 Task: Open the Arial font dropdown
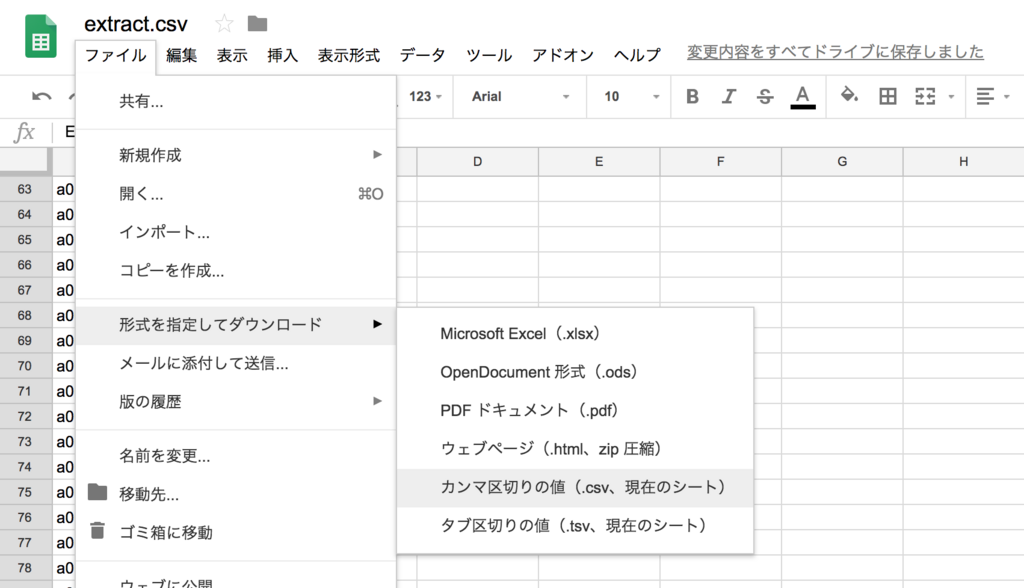tap(520, 97)
